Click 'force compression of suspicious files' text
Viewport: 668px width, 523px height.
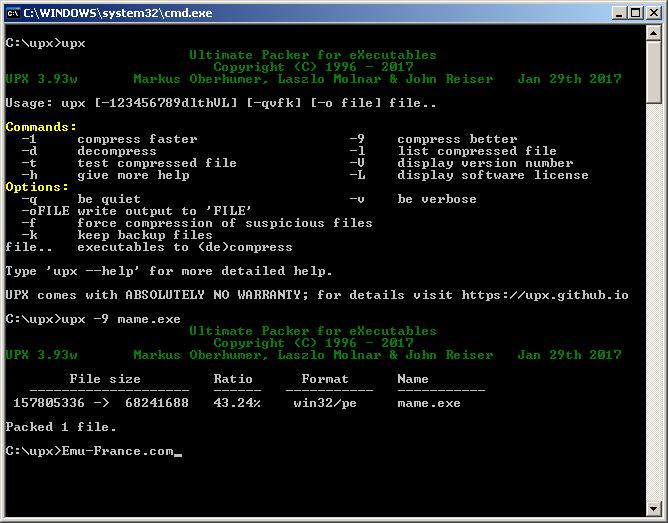(225, 223)
